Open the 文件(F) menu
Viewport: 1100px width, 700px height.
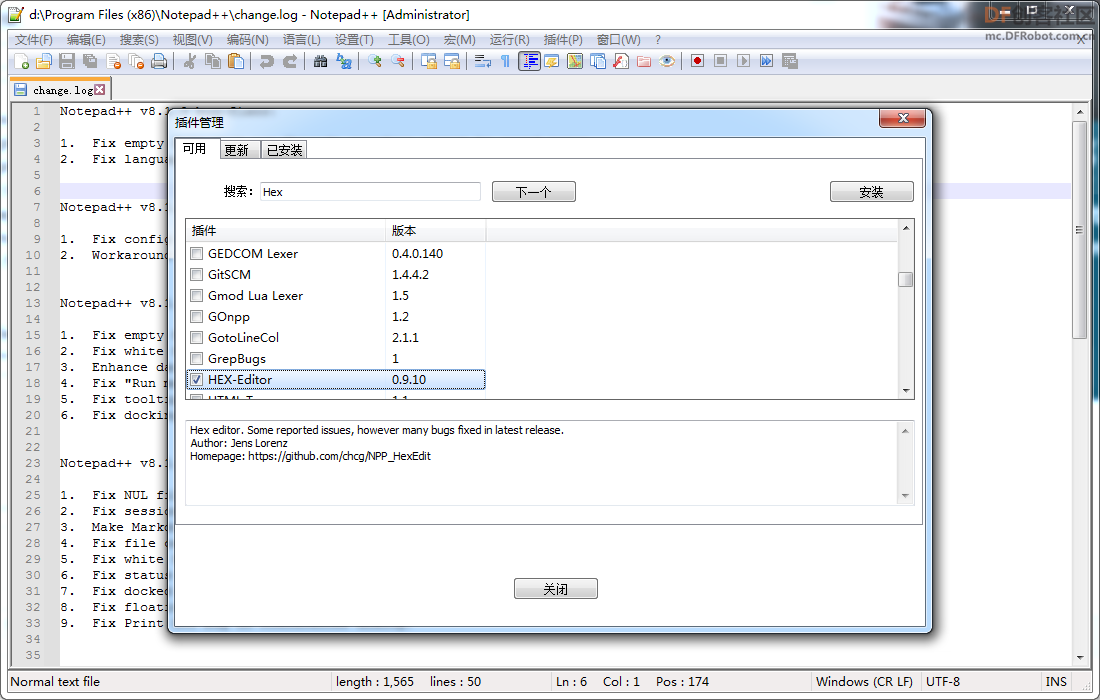coord(34,40)
